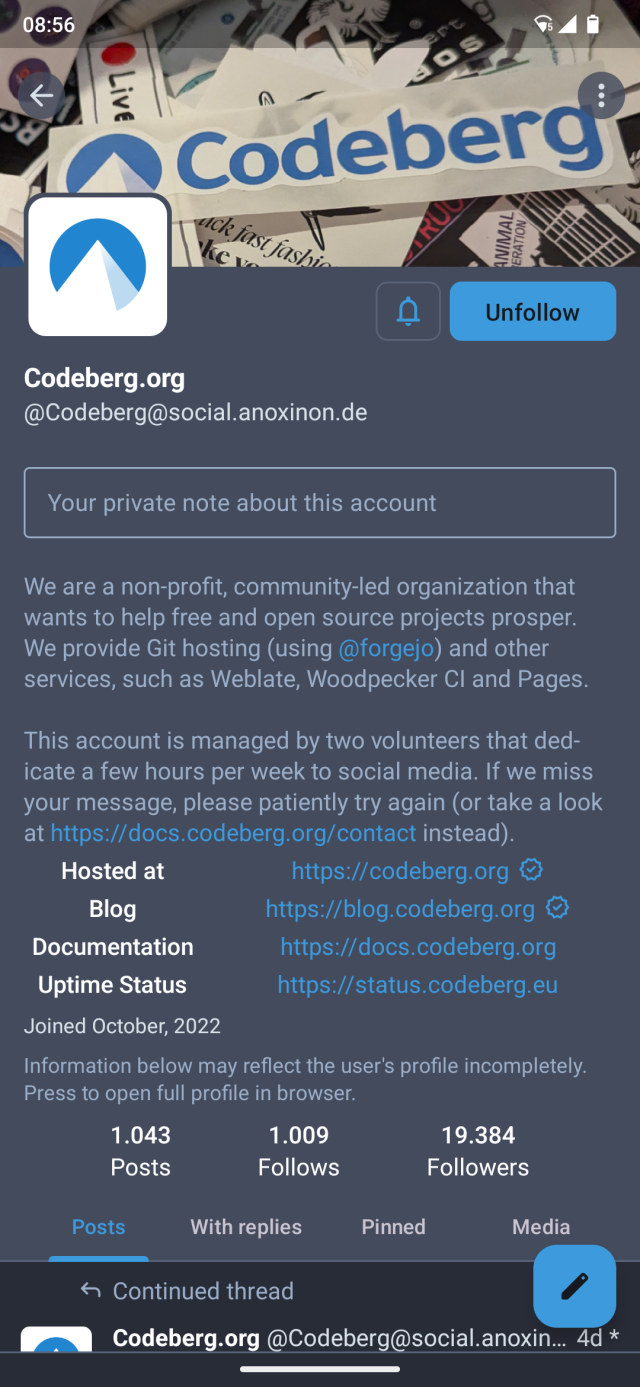Open the @forgejo mention link

[386, 648]
